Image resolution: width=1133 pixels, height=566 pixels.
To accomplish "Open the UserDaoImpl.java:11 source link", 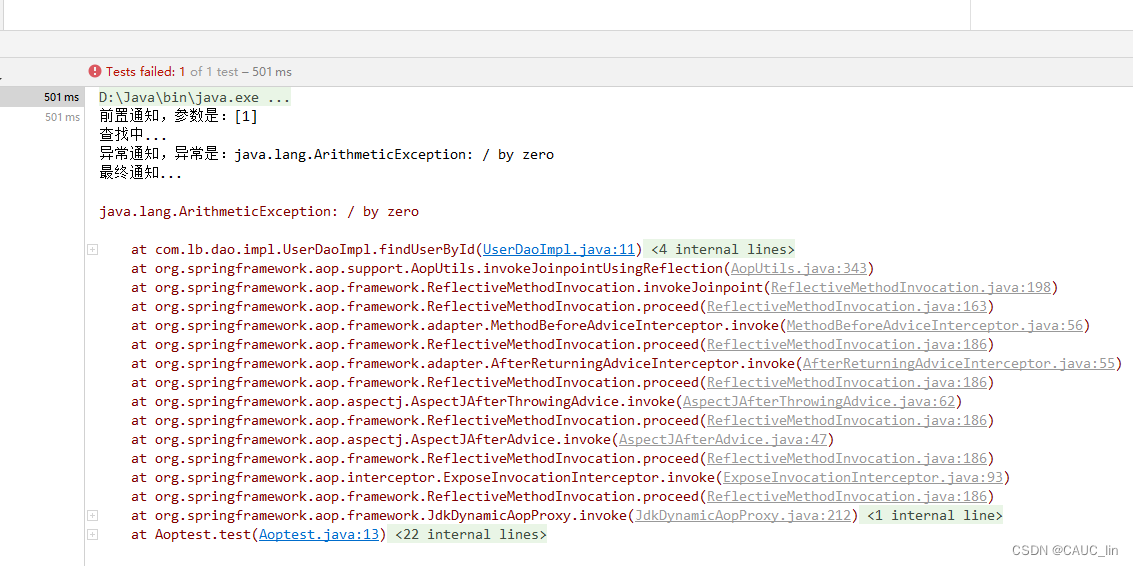I will [559, 249].
